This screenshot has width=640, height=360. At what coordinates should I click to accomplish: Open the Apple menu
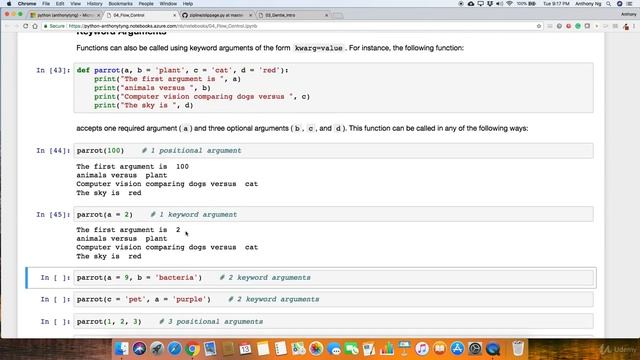(8, 4)
